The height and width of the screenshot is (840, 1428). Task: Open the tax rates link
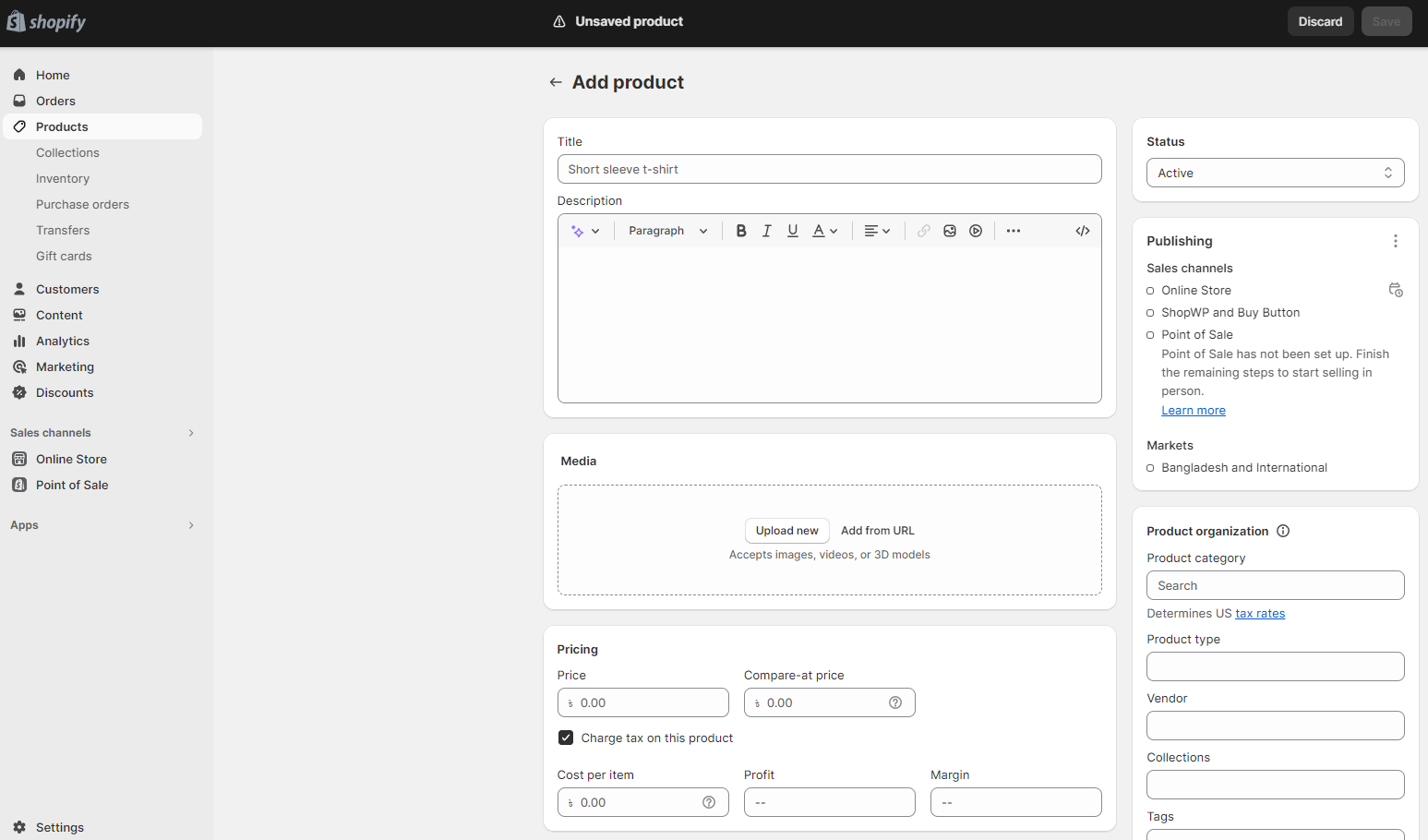1260,614
